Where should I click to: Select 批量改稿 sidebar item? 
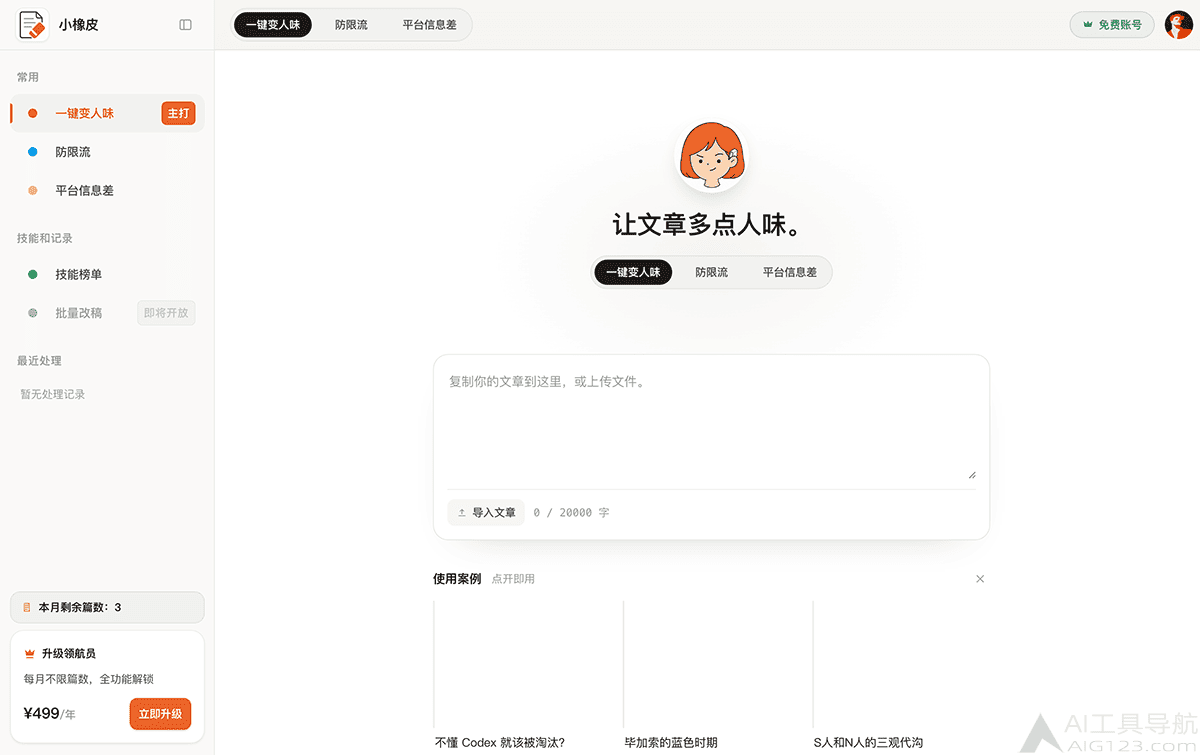point(107,313)
